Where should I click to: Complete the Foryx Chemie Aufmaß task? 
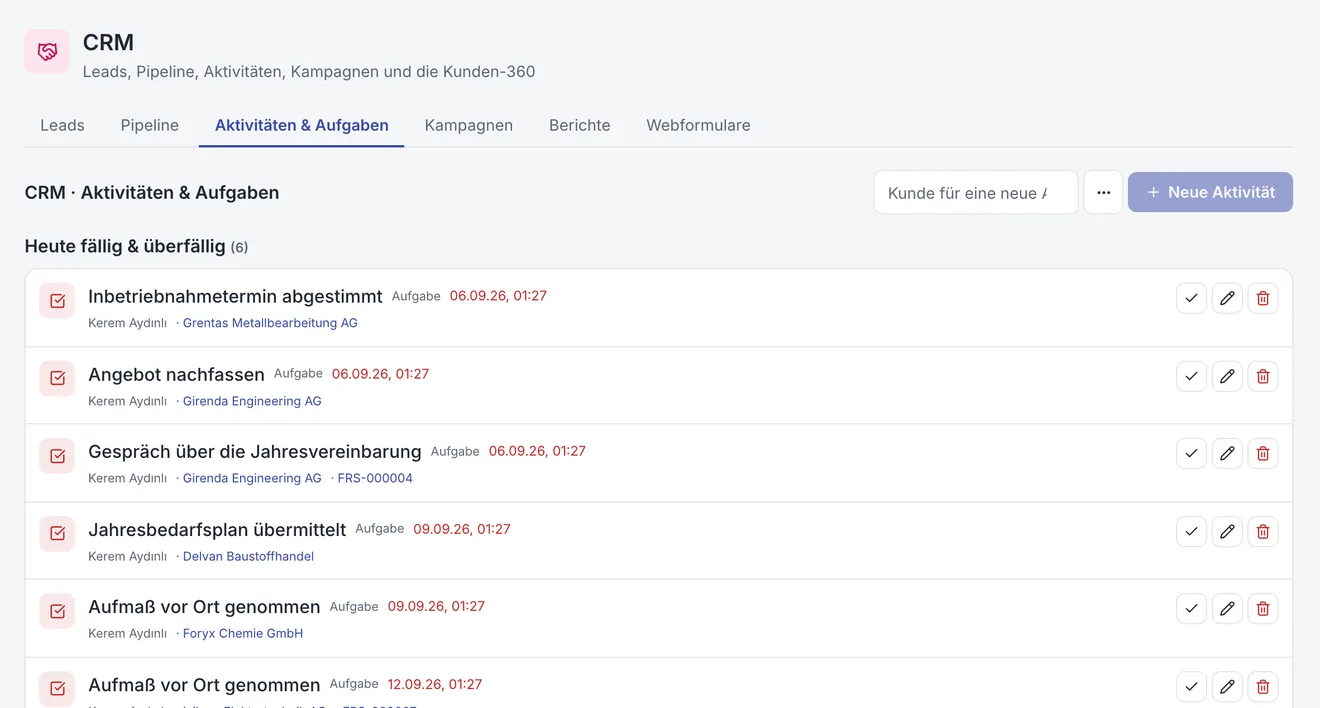click(1191, 608)
